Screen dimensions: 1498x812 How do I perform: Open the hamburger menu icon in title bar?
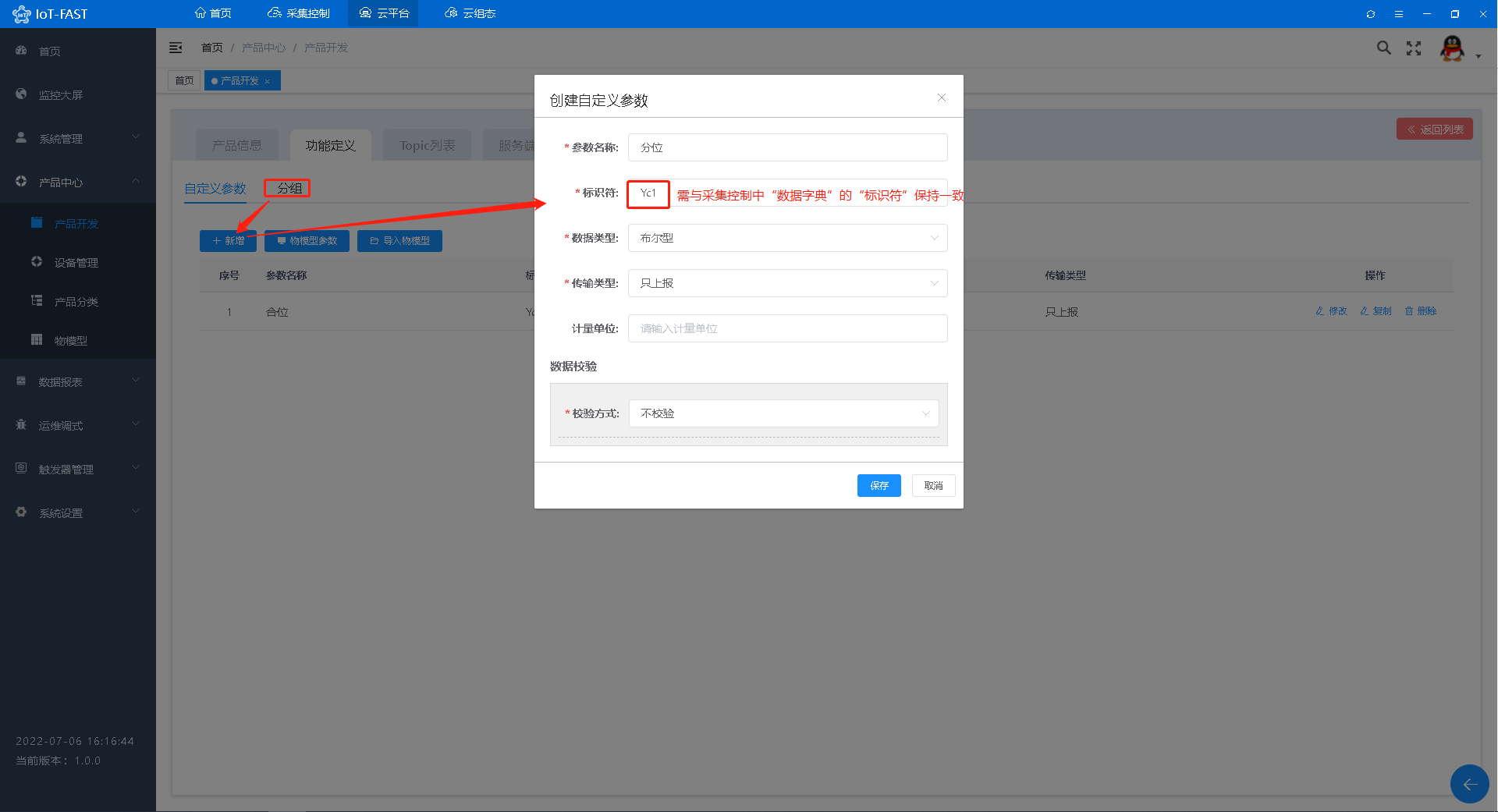1399,14
